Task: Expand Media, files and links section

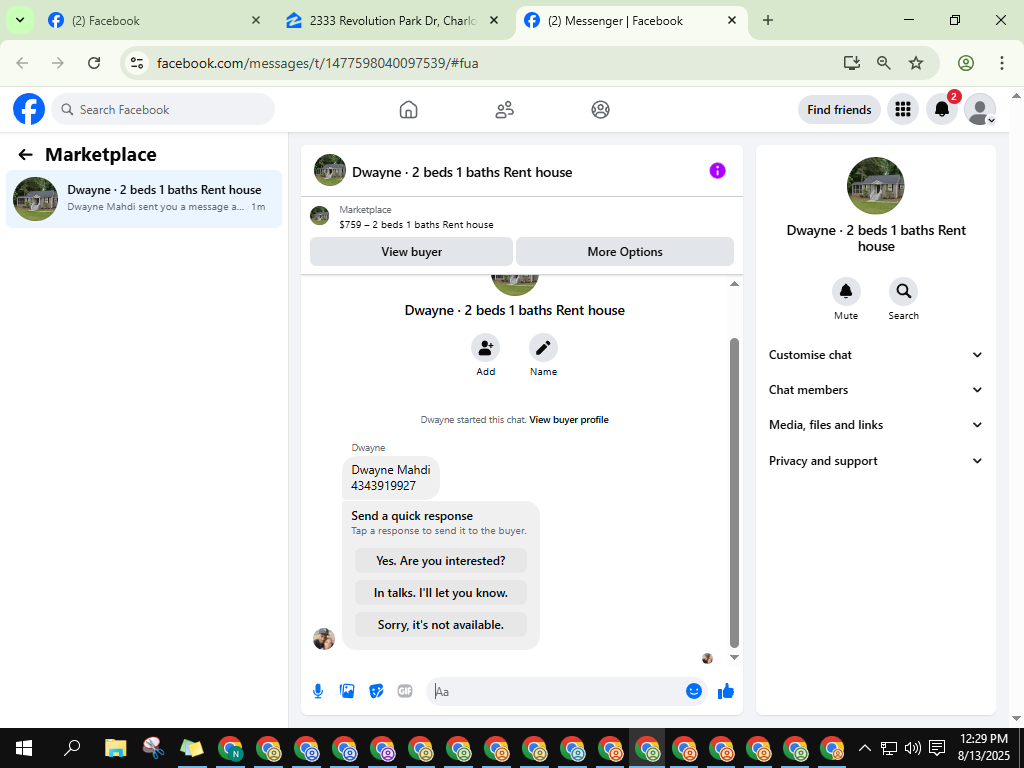Action: click(875, 424)
